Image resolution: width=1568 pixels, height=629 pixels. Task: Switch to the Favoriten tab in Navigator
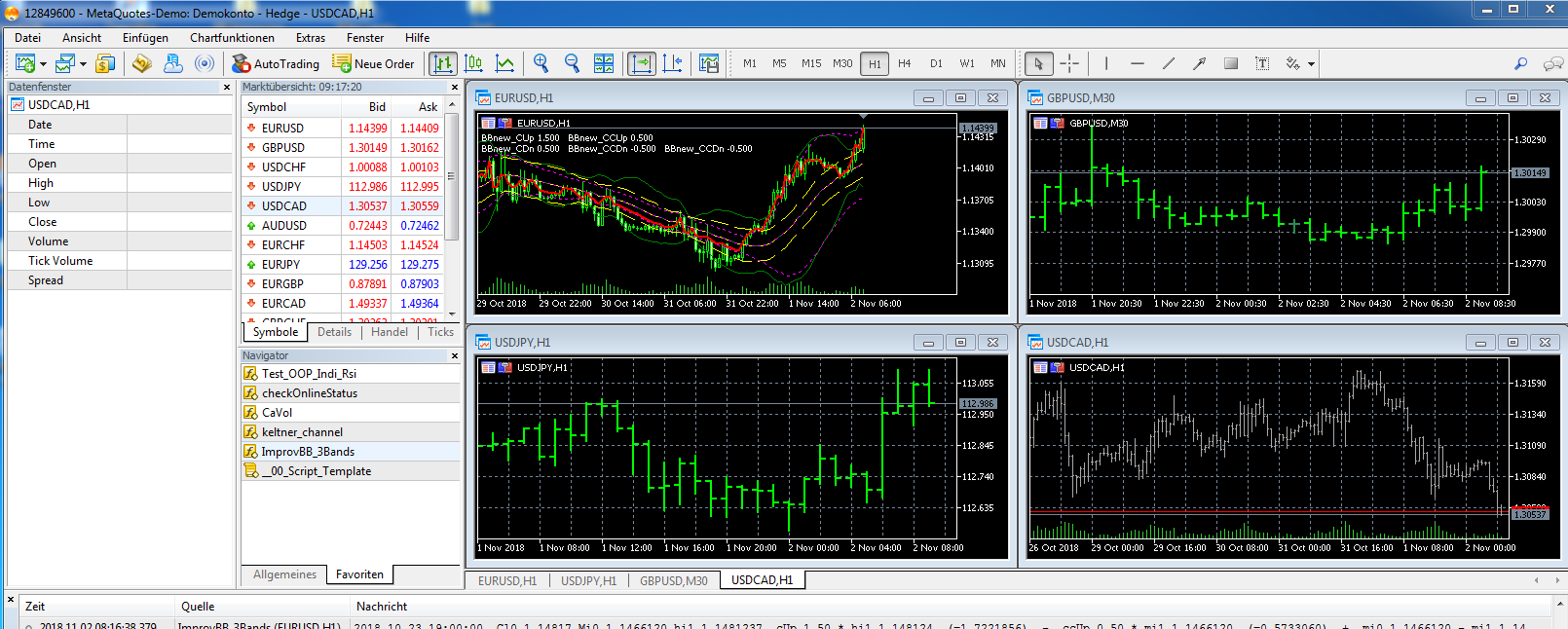click(359, 574)
